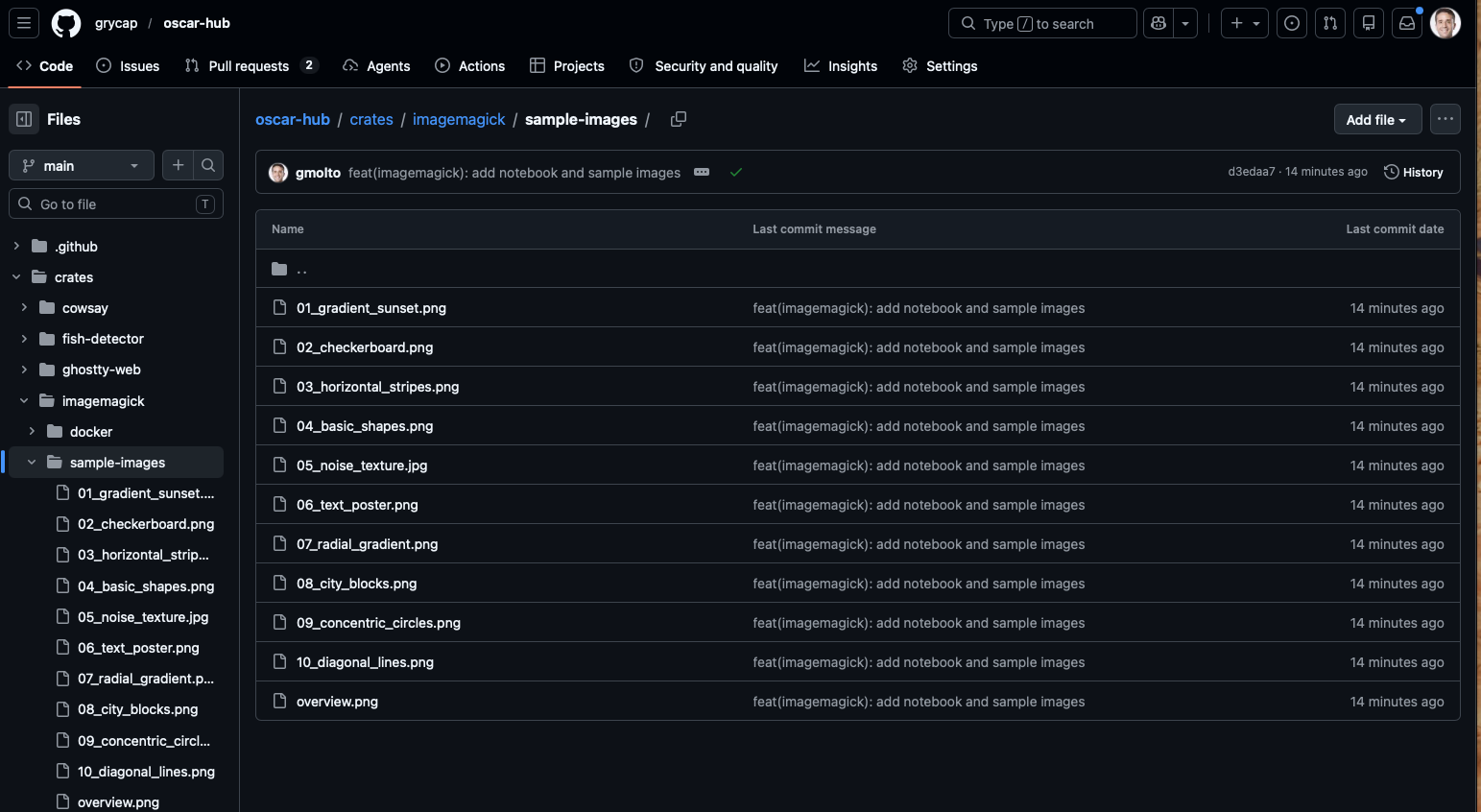Select overview.png in the file tree

coord(118,801)
